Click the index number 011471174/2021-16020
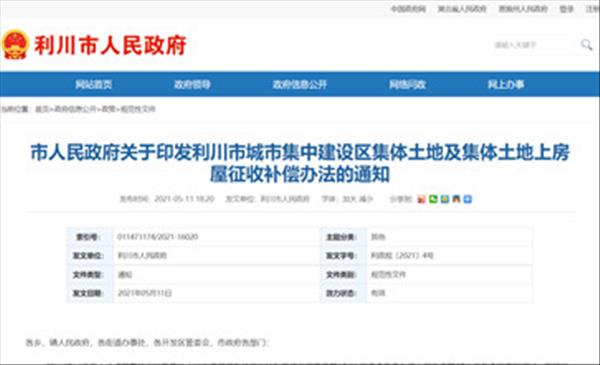The height and width of the screenshot is (365, 600). (x=158, y=237)
